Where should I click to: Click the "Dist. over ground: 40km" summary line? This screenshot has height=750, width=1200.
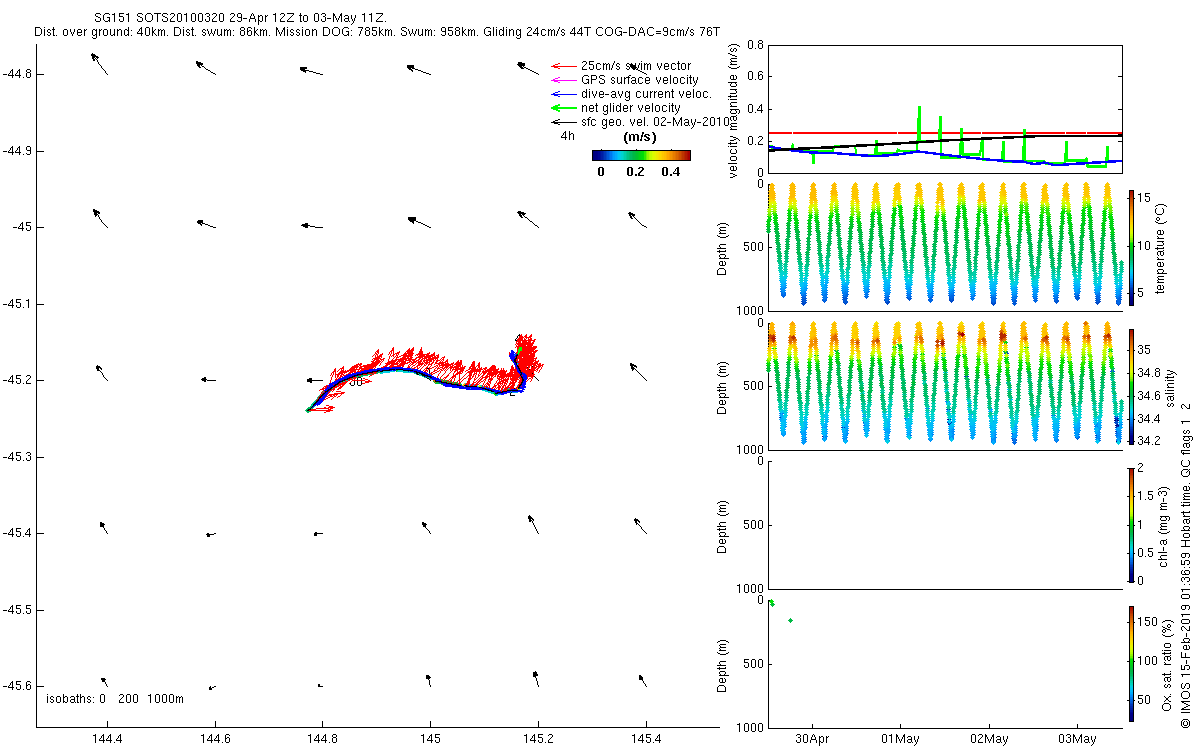376,33
